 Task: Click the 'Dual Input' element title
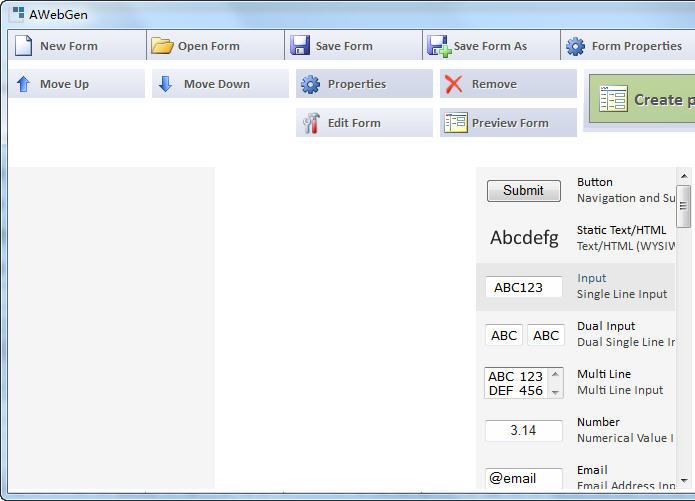pyautogui.click(x=606, y=326)
